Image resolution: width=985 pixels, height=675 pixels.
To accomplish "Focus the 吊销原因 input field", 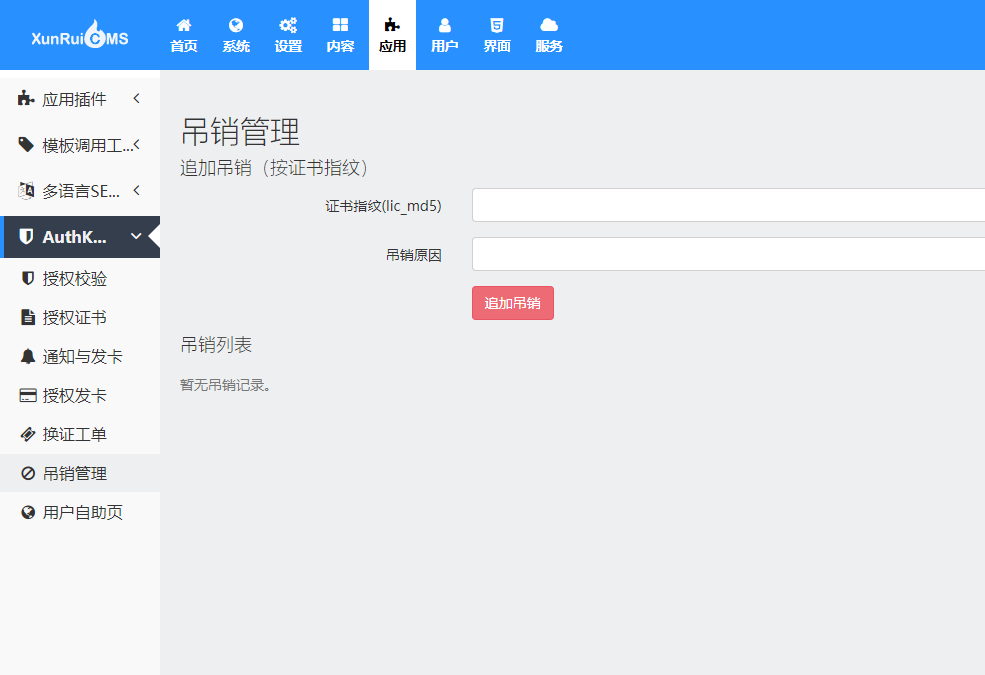I will (728, 254).
